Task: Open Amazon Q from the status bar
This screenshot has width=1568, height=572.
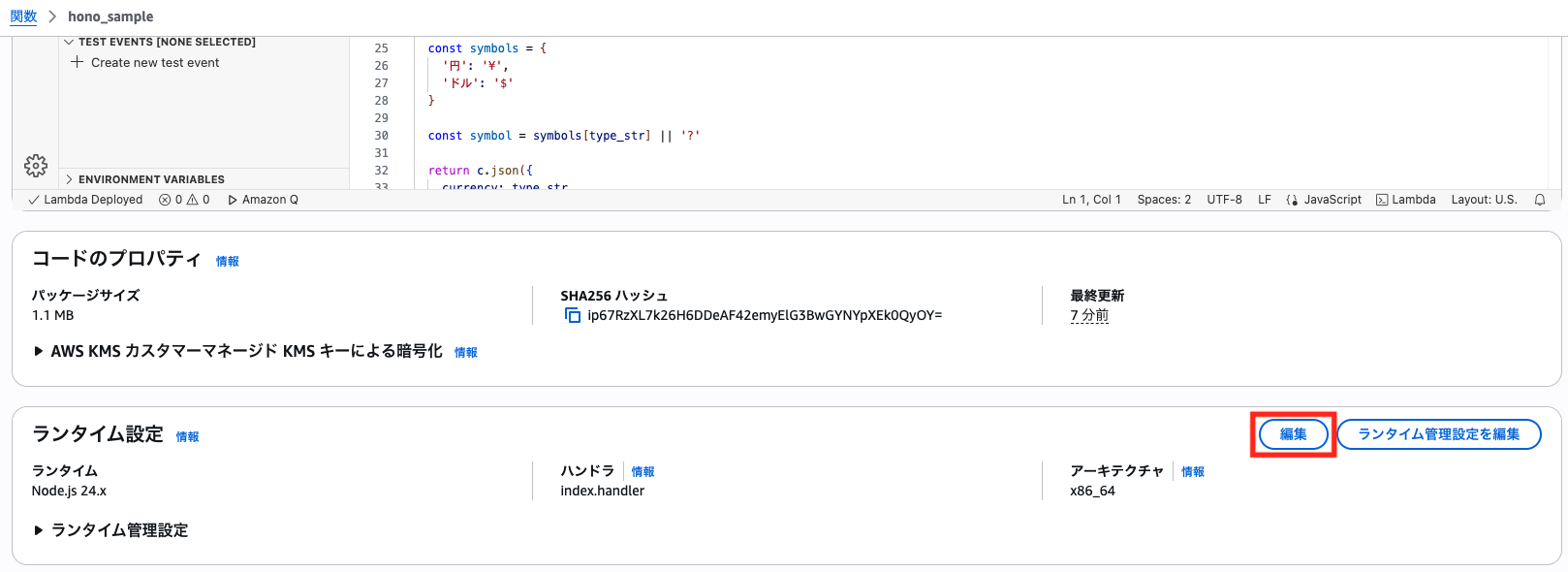Action: point(263,200)
